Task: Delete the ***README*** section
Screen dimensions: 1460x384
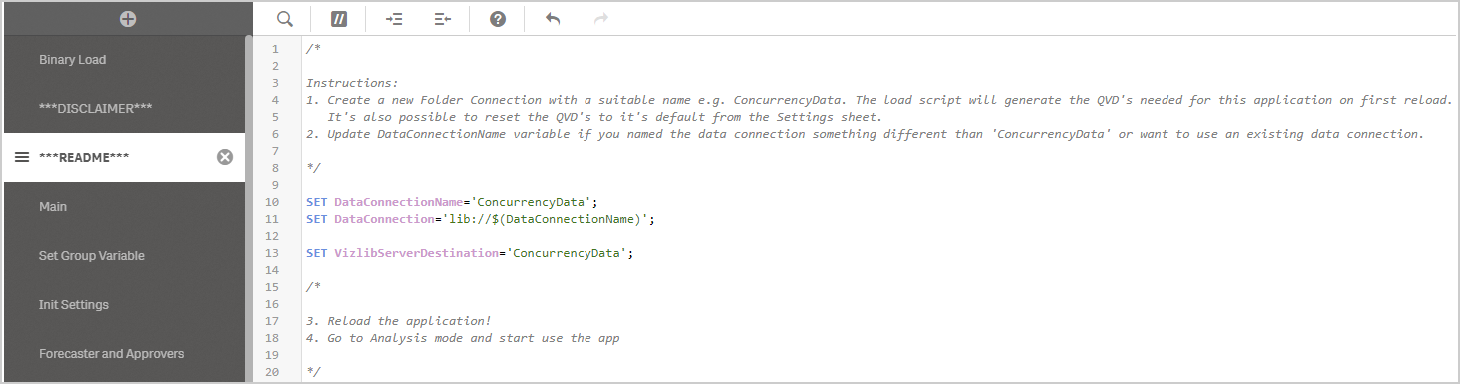Action: click(225, 157)
